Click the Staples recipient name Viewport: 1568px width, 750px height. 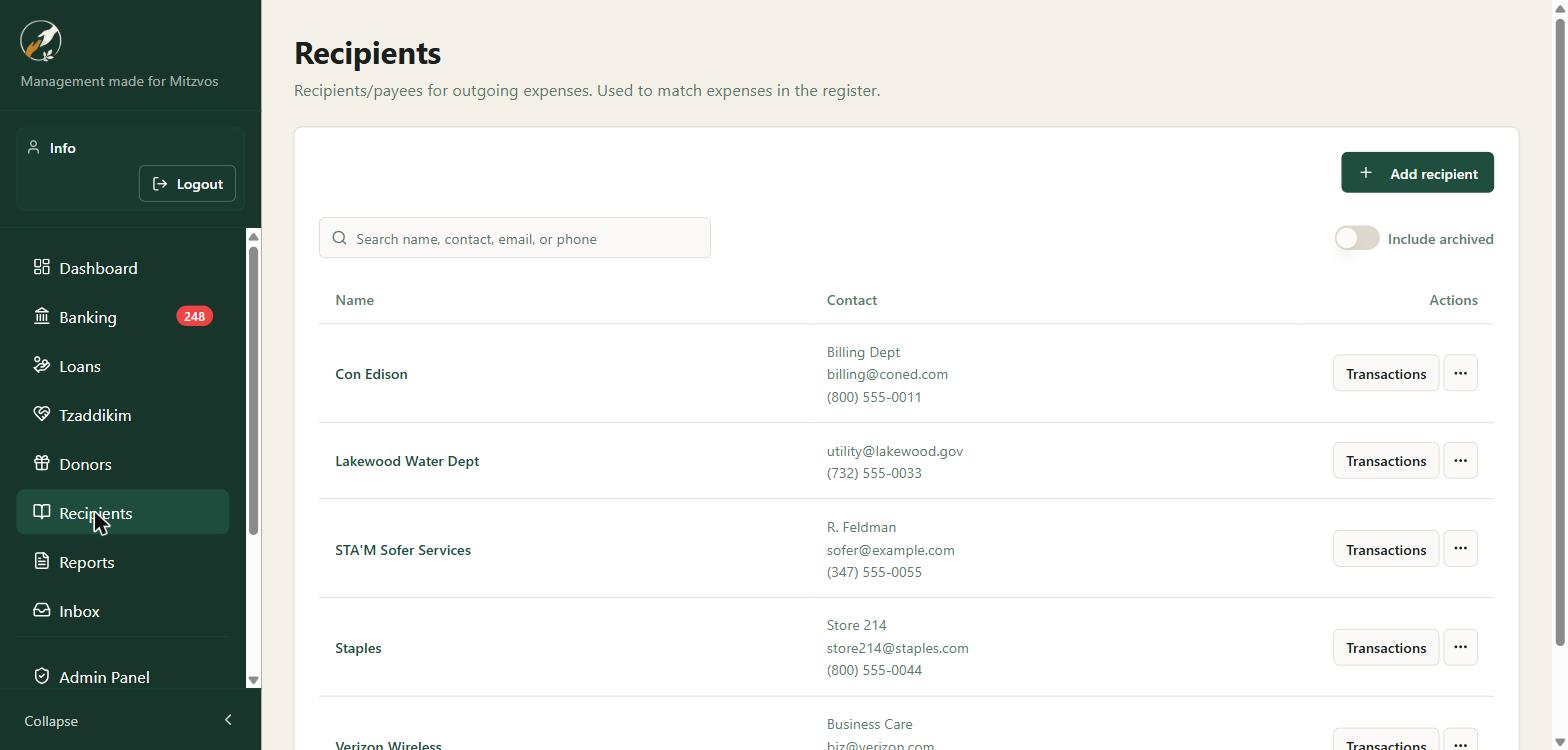point(358,648)
